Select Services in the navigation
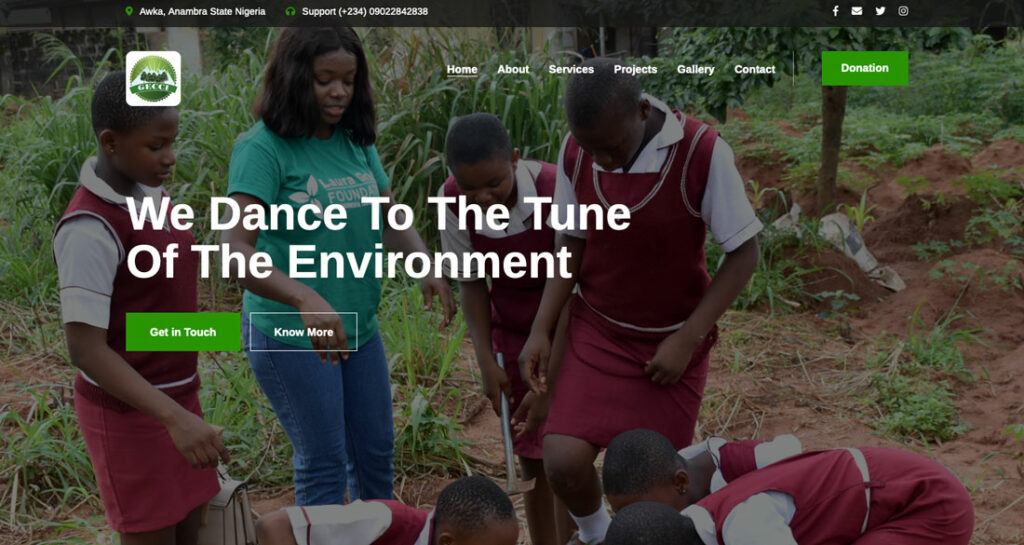The height and width of the screenshot is (545, 1024). tap(571, 69)
